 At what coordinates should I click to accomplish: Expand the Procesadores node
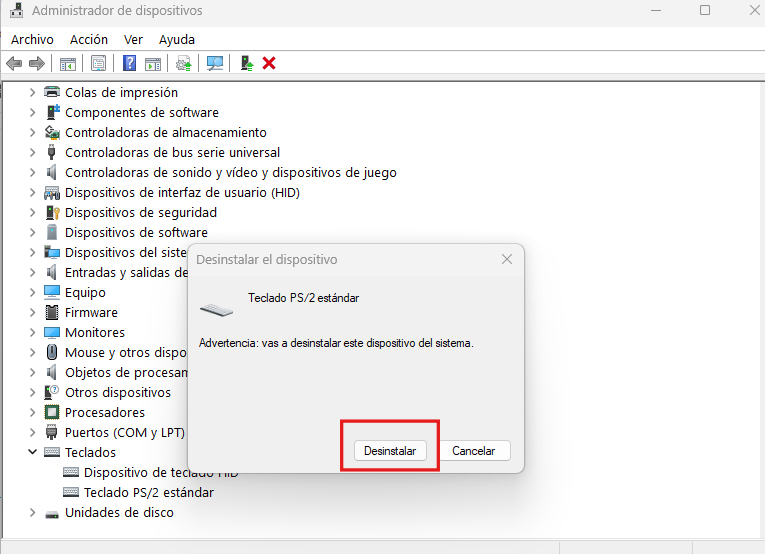click(32, 412)
